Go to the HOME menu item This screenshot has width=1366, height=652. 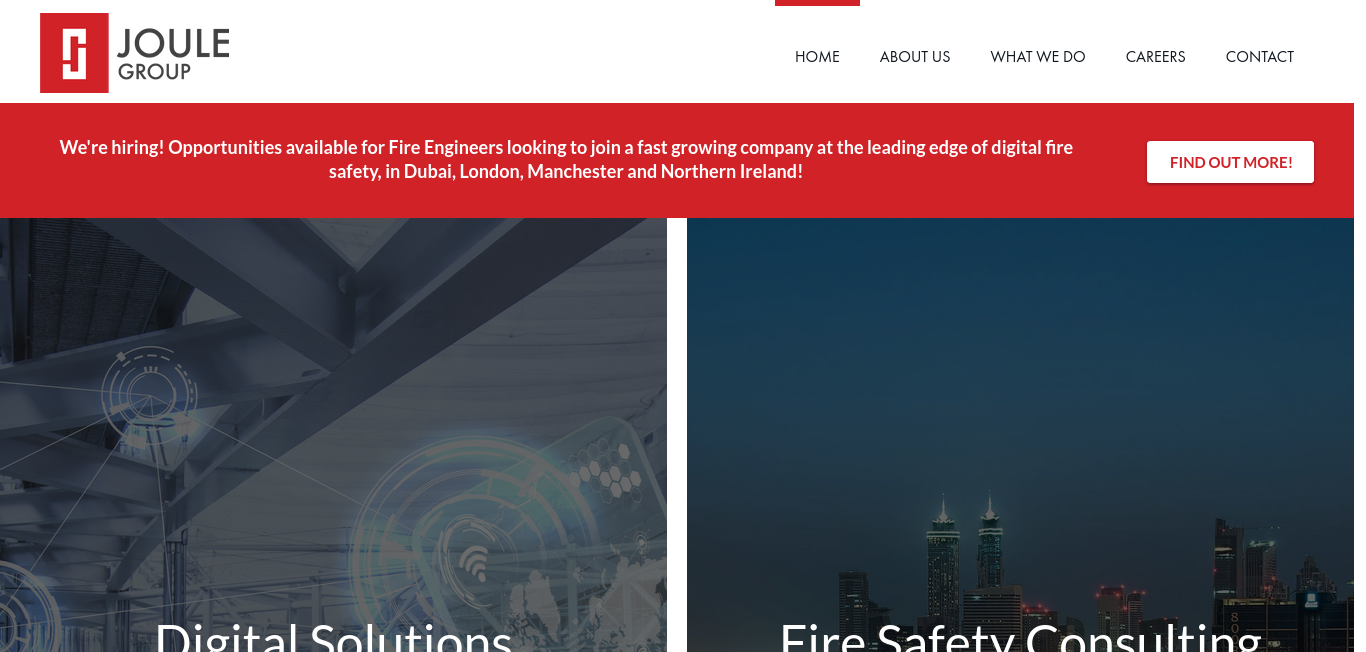coord(817,57)
